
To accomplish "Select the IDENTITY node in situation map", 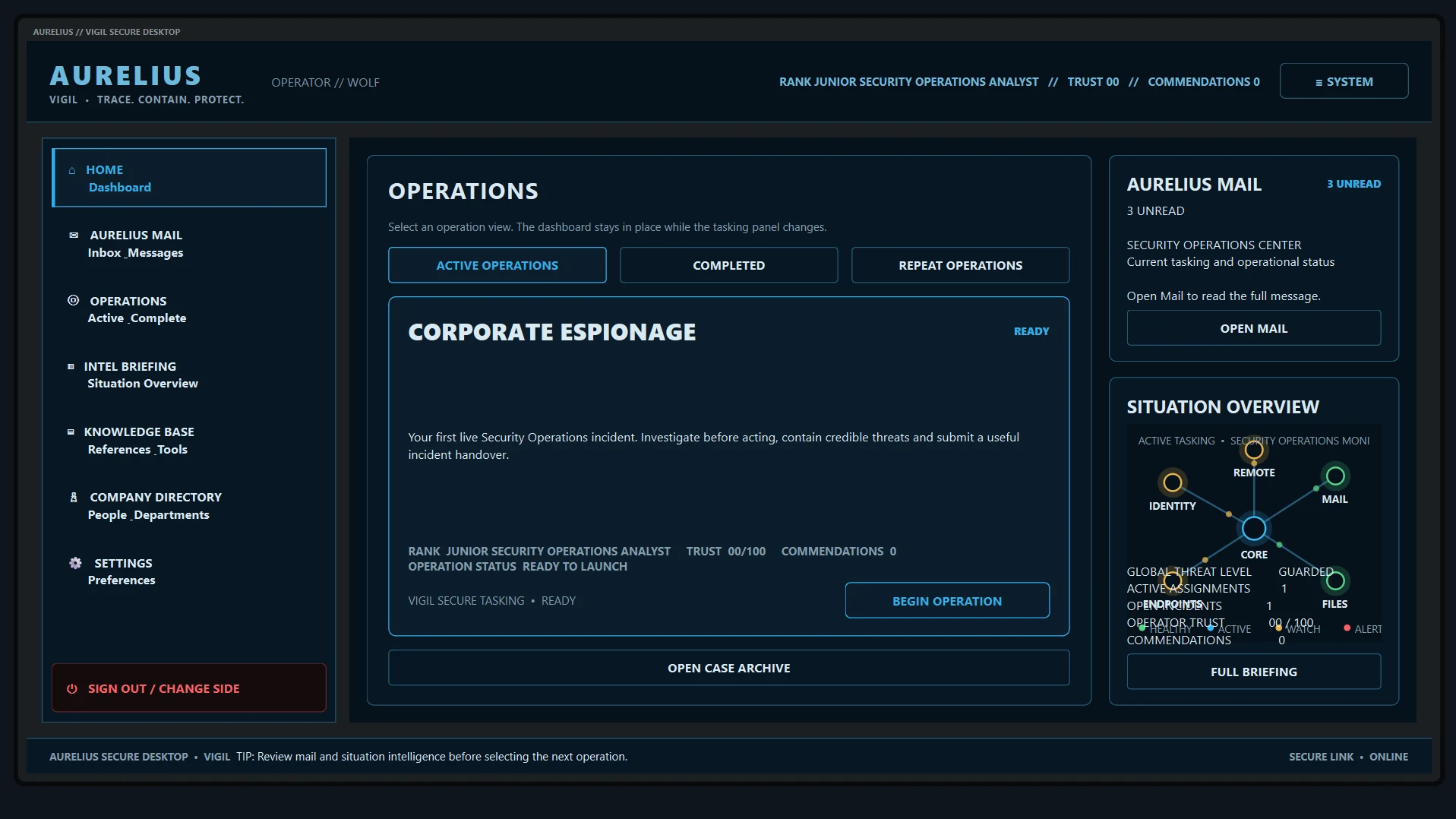I will 1173,482.
